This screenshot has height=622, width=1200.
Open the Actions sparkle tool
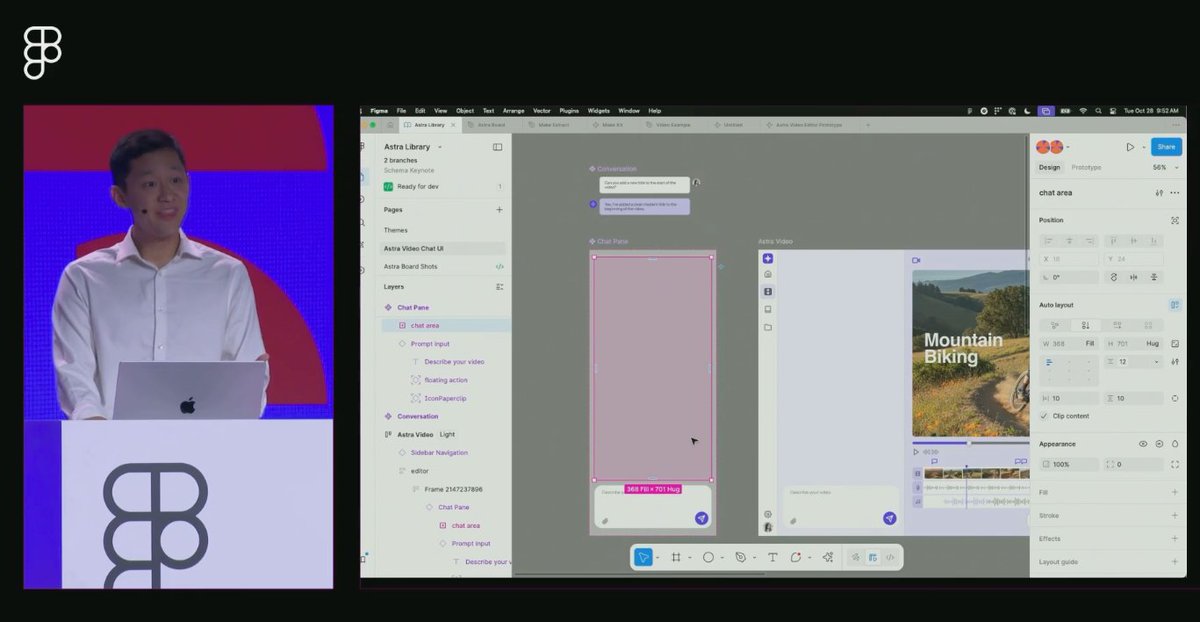pyautogui.click(x=827, y=557)
